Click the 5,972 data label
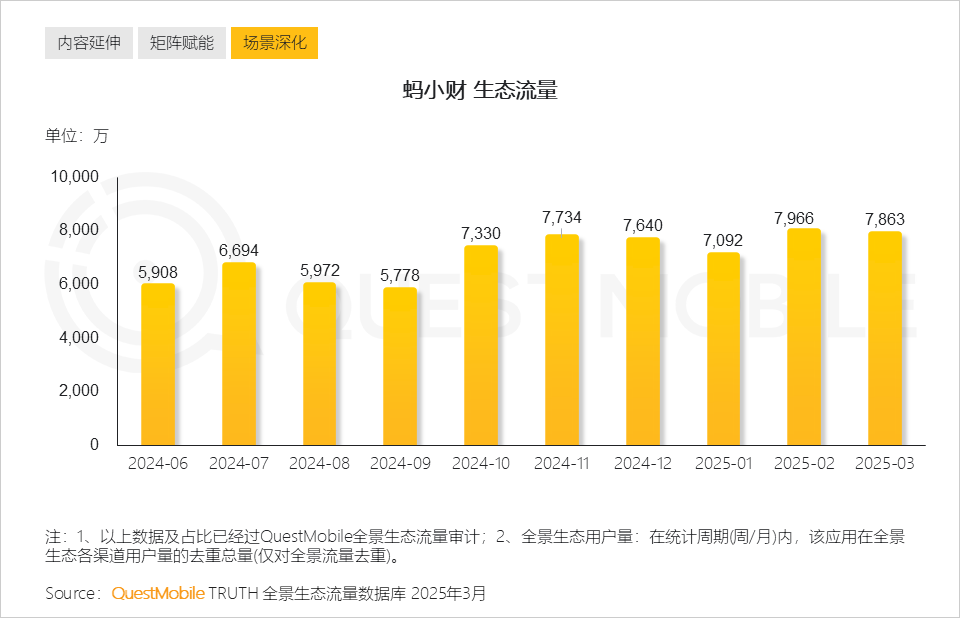 pos(320,270)
